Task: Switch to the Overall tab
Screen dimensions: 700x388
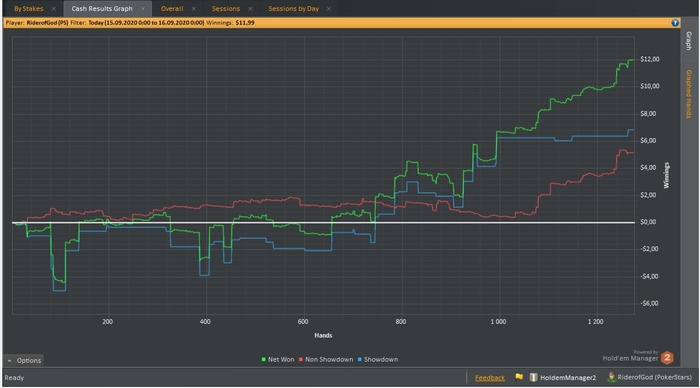Action: [172, 8]
